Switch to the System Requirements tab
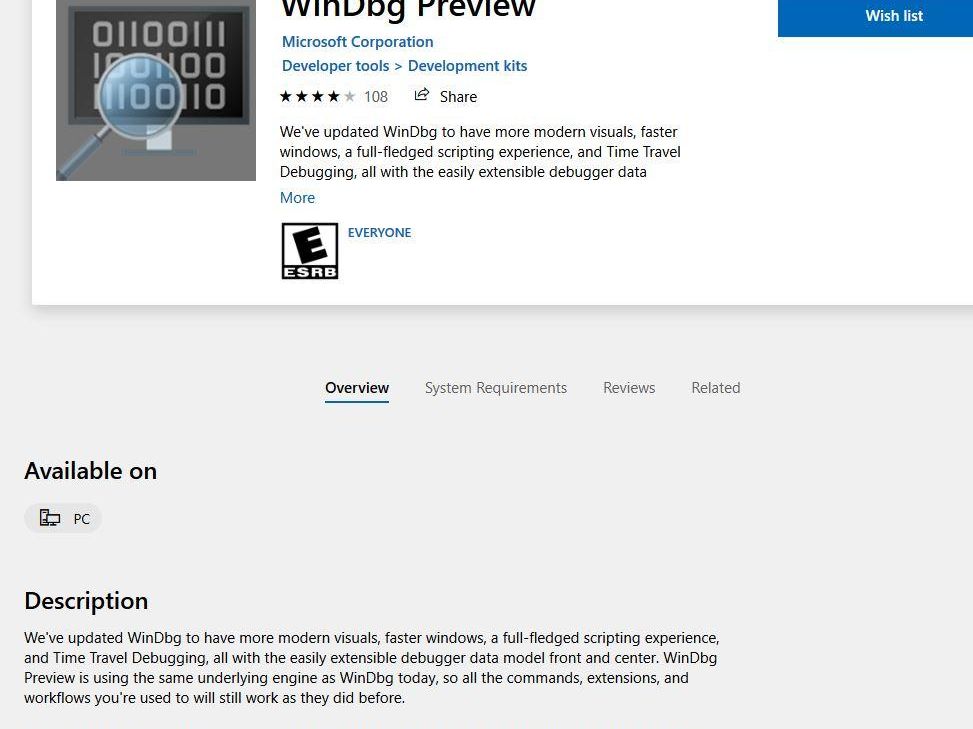The height and width of the screenshot is (729, 973). coord(496,388)
